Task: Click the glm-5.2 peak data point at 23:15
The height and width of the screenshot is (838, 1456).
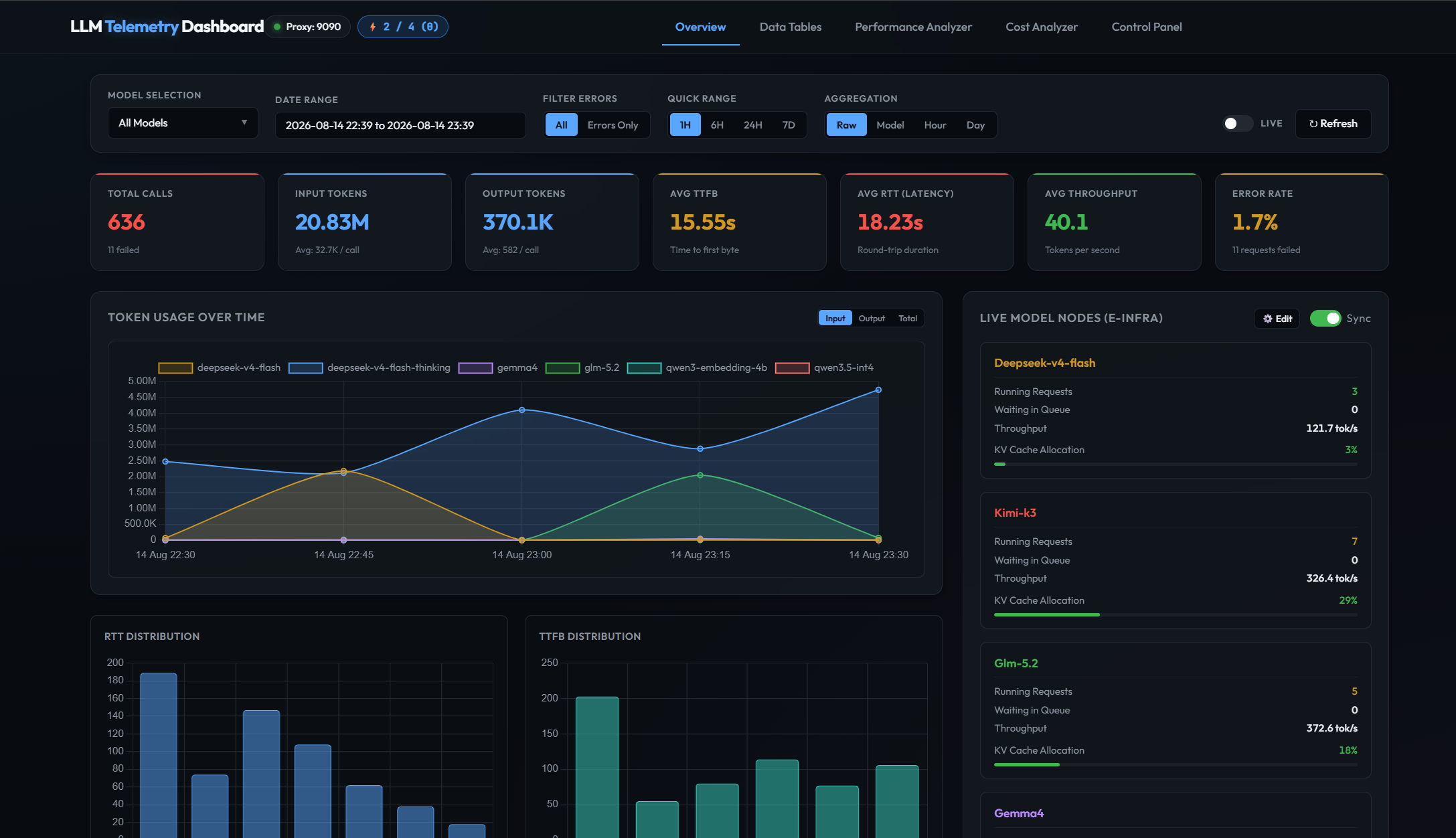Action: 700,475
